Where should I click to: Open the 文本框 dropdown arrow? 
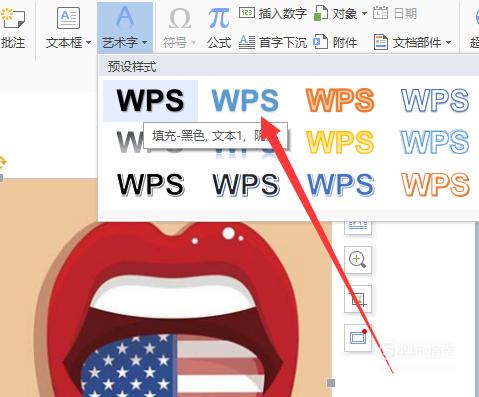(88, 43)
